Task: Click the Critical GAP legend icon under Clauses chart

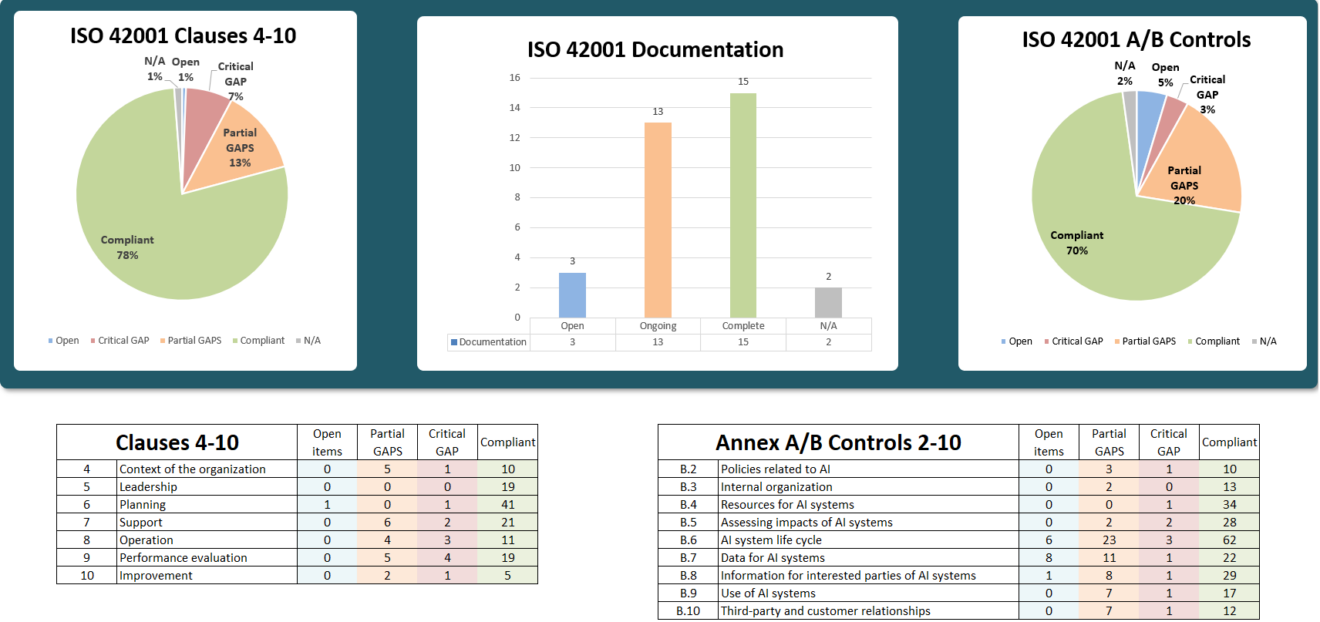Action: (91, 340)
